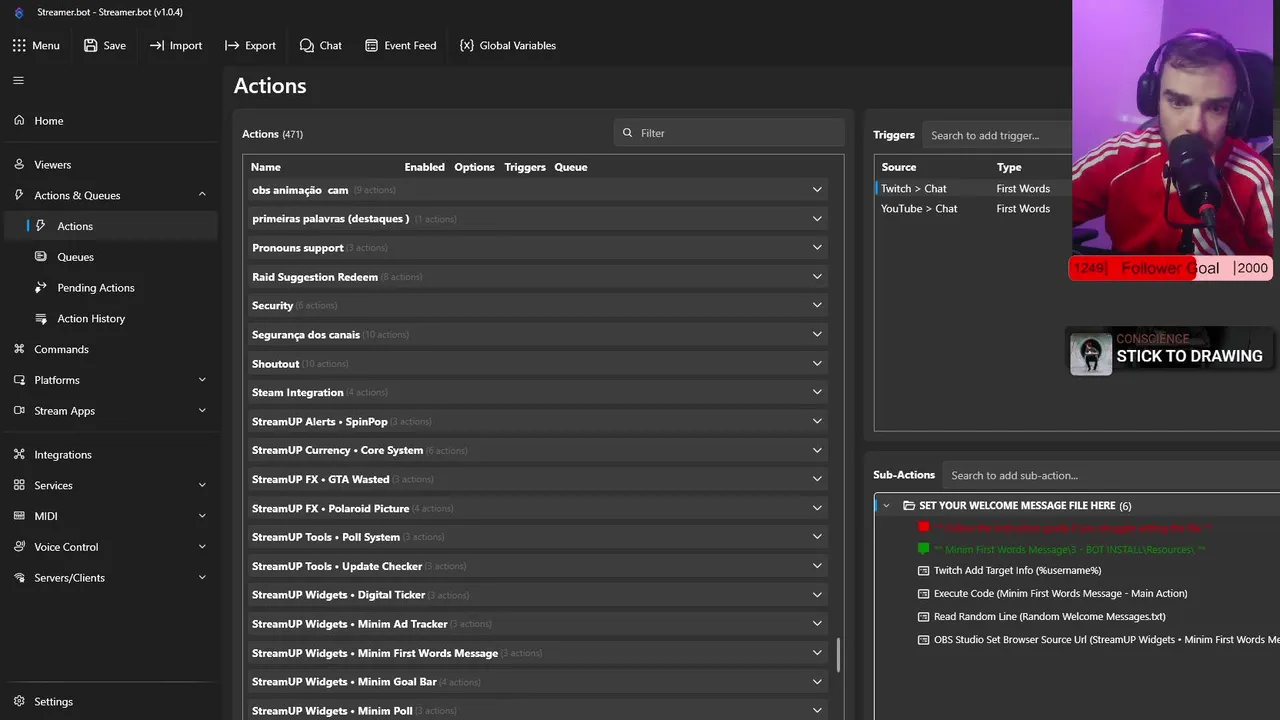This screenshot has width=1280, height=720.
Task: Click the Settings gear icon
Action: (19, 701)
